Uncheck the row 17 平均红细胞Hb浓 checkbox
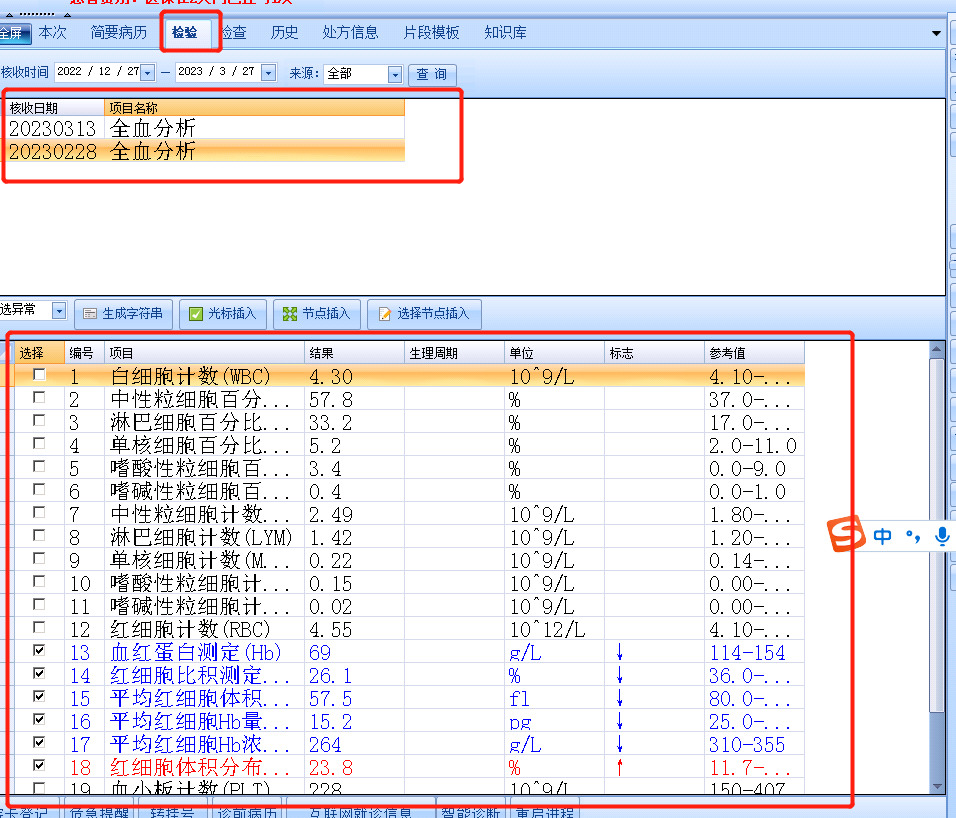 pos(39,742)
